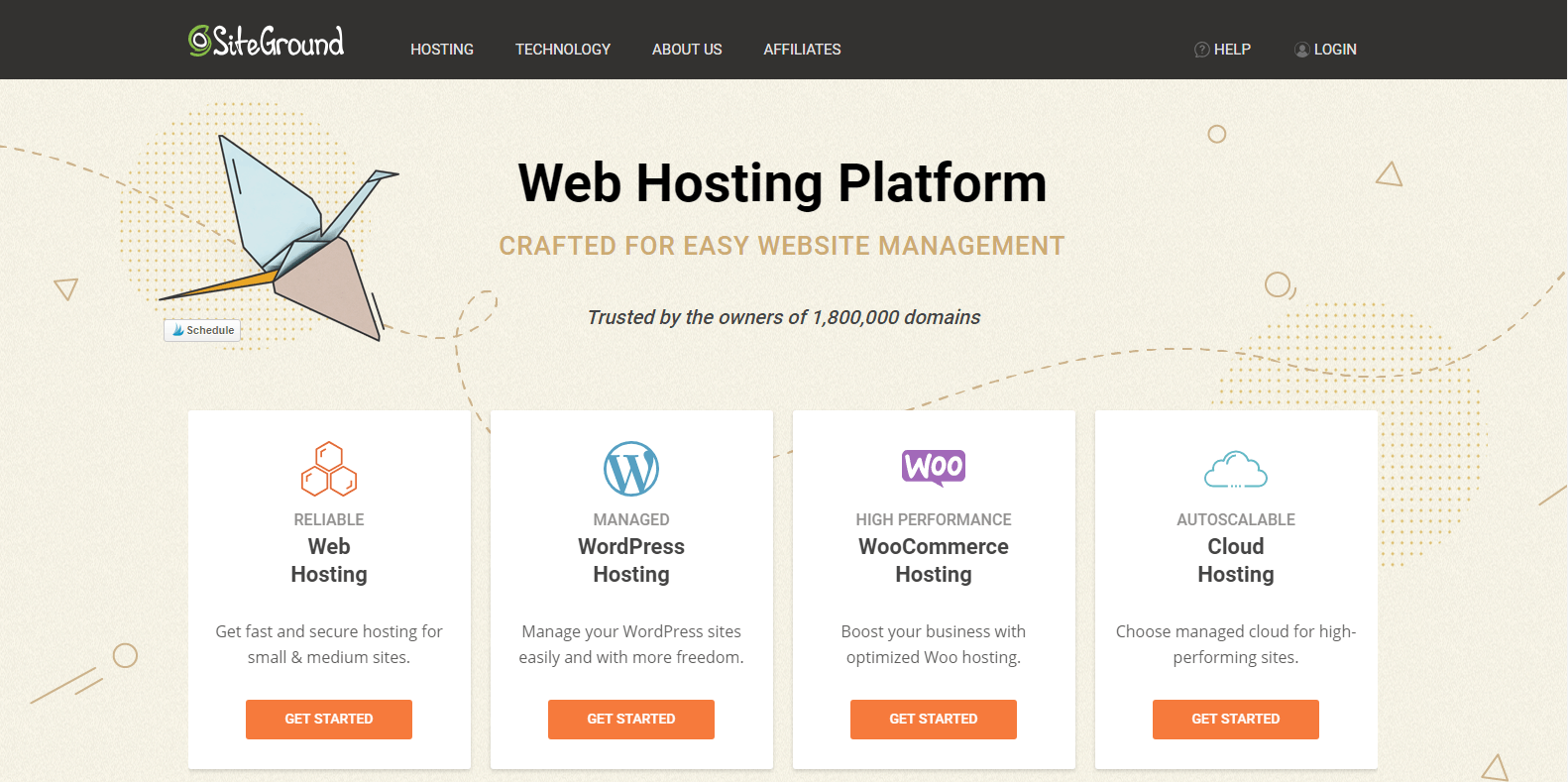Screen dimensions: 1568x782
Task: Click 'Get fast and secure hosting' description
Action: pyautogui.click(x=329, y=644)
